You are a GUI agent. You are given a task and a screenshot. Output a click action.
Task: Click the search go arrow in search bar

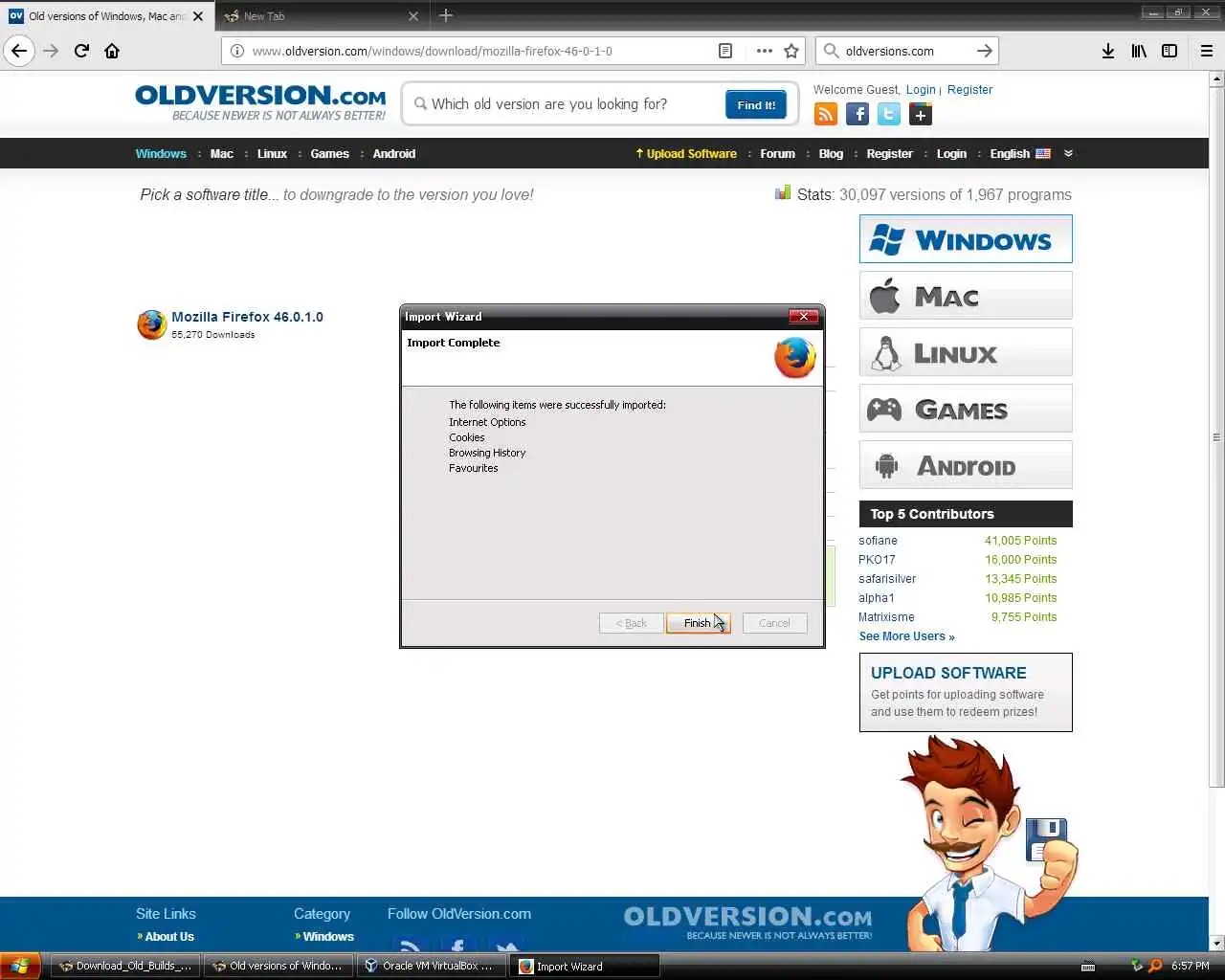point(984,51)
